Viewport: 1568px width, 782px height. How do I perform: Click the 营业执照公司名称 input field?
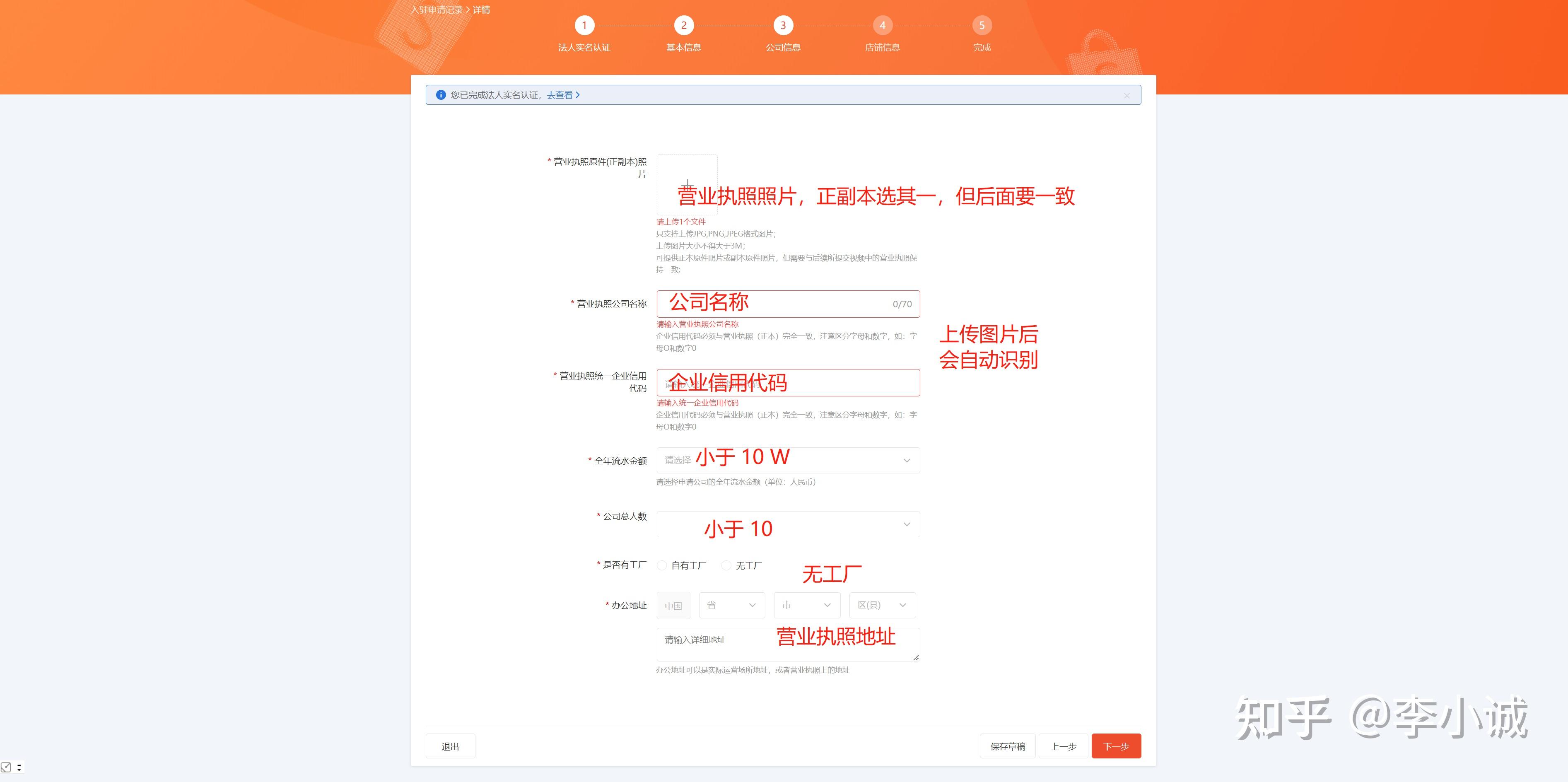(x=788, y=304)
